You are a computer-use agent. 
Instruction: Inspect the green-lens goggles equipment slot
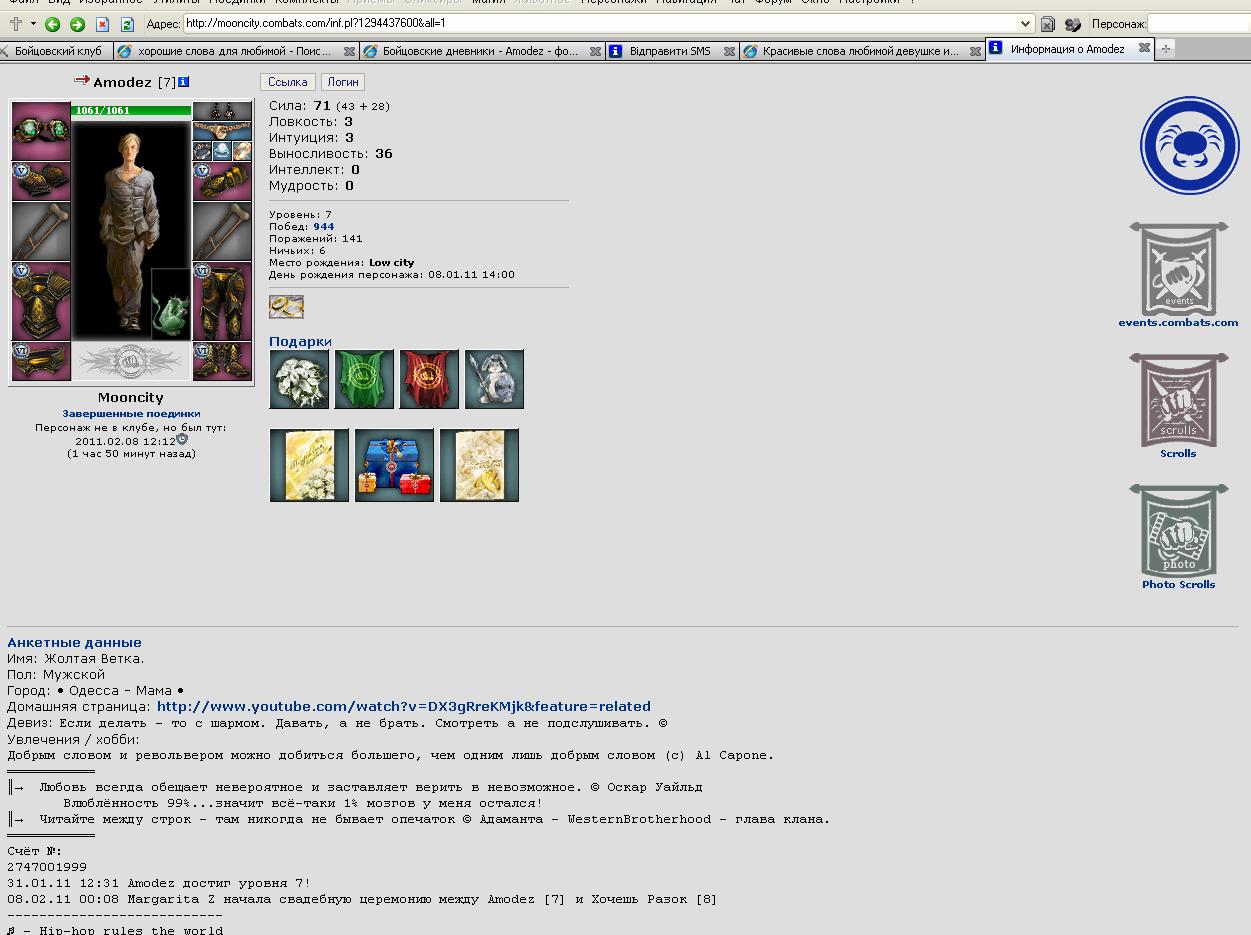point(41,131)
